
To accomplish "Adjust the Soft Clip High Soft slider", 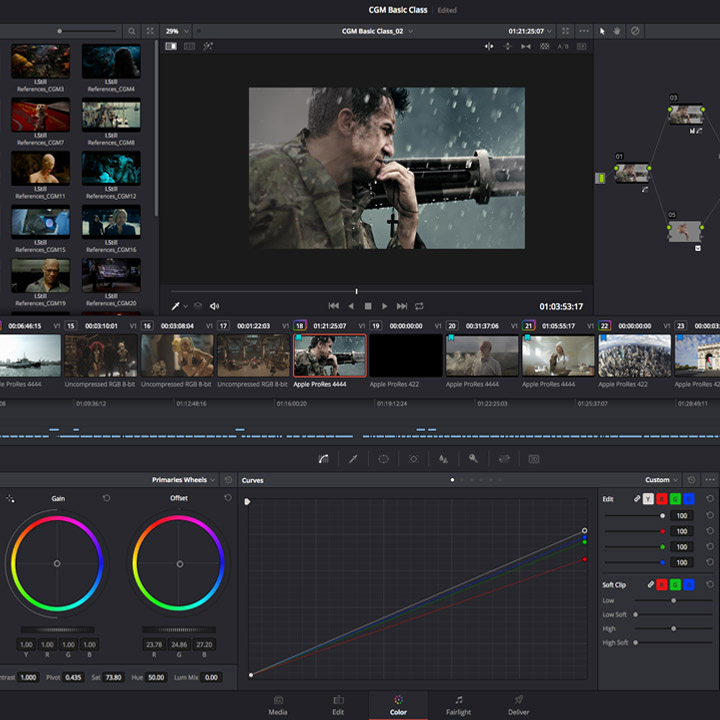I will 673,642.
